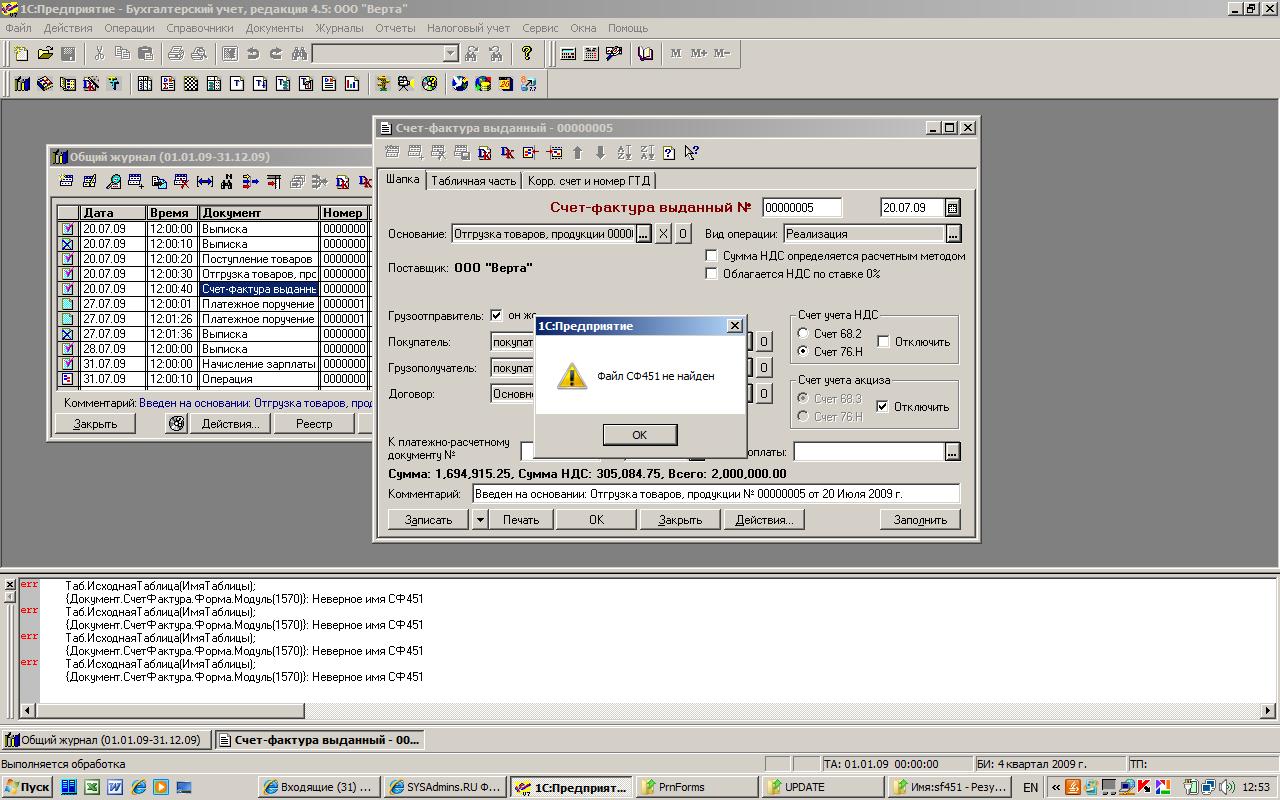Screen dimensions: 1280x800
Task: Select the Счет 68.2 radio button
Action: pyautogui.click(x=803, y=334)
